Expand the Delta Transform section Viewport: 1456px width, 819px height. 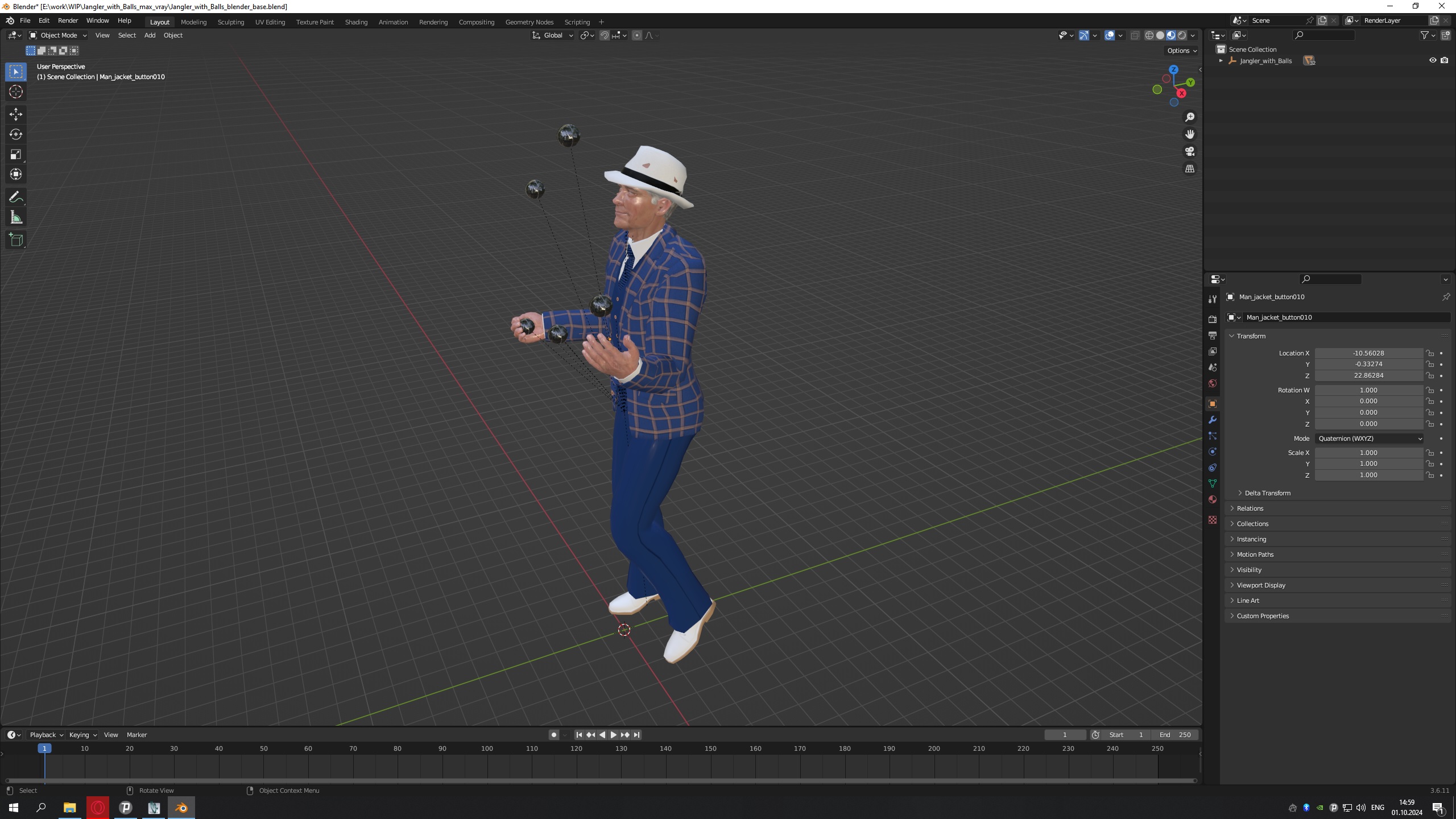tap(1267, 493)
